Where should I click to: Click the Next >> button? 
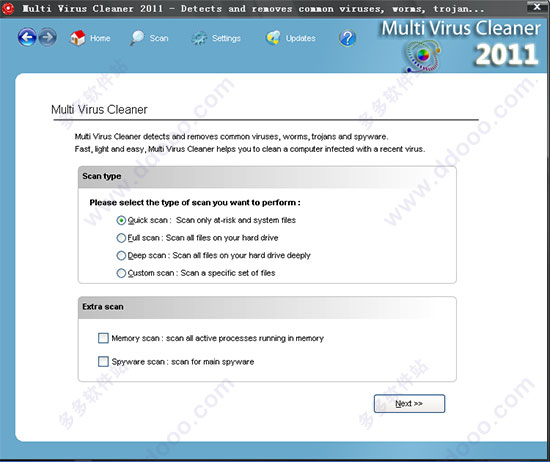point(409,403)
